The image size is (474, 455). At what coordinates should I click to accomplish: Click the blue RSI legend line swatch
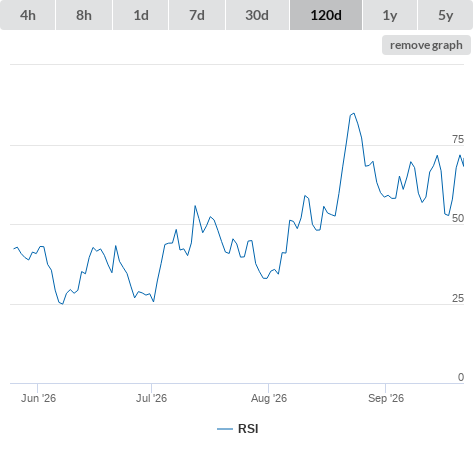[225, 429]
